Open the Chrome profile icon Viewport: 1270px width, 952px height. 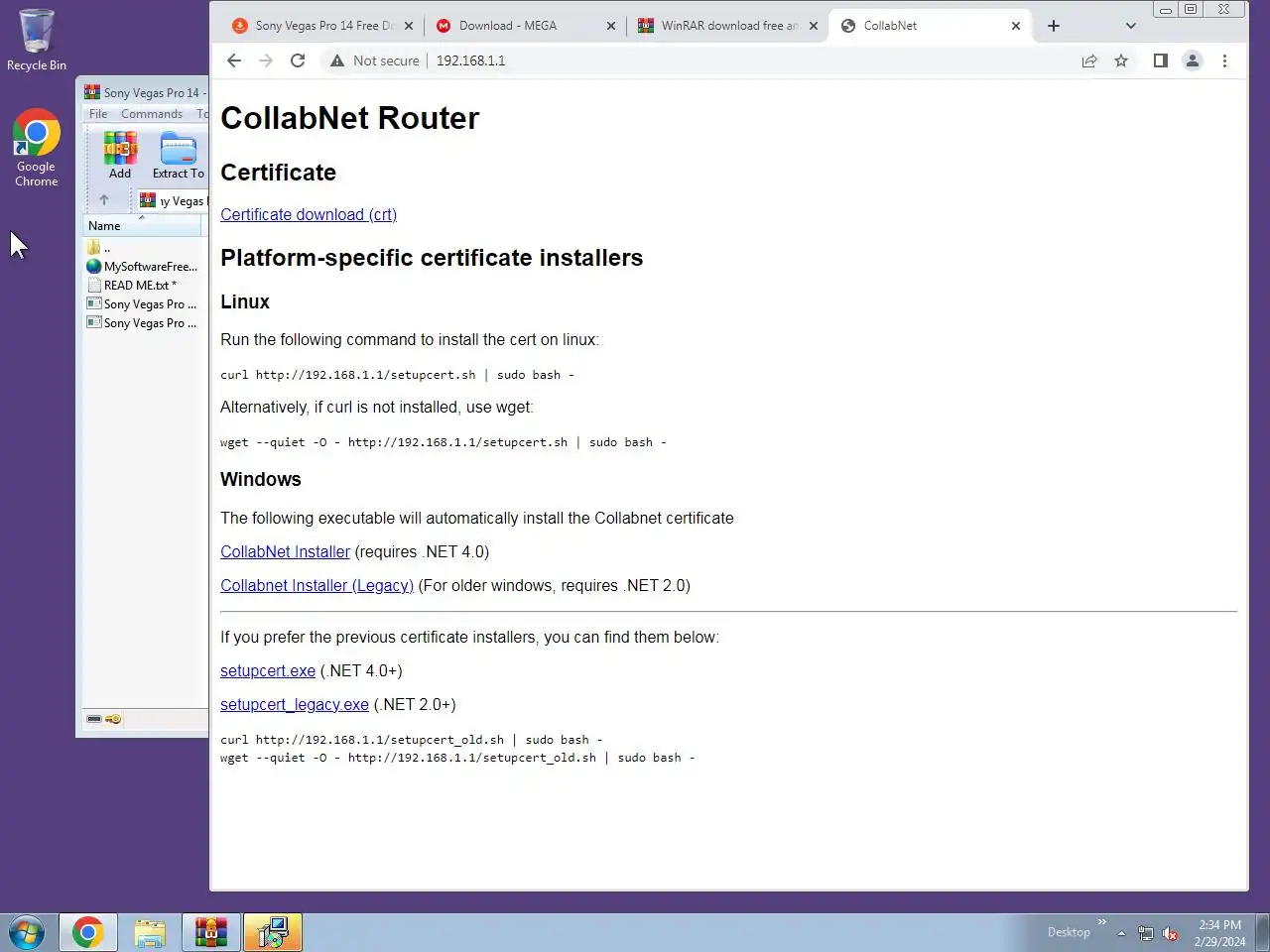coord(1193,60)
